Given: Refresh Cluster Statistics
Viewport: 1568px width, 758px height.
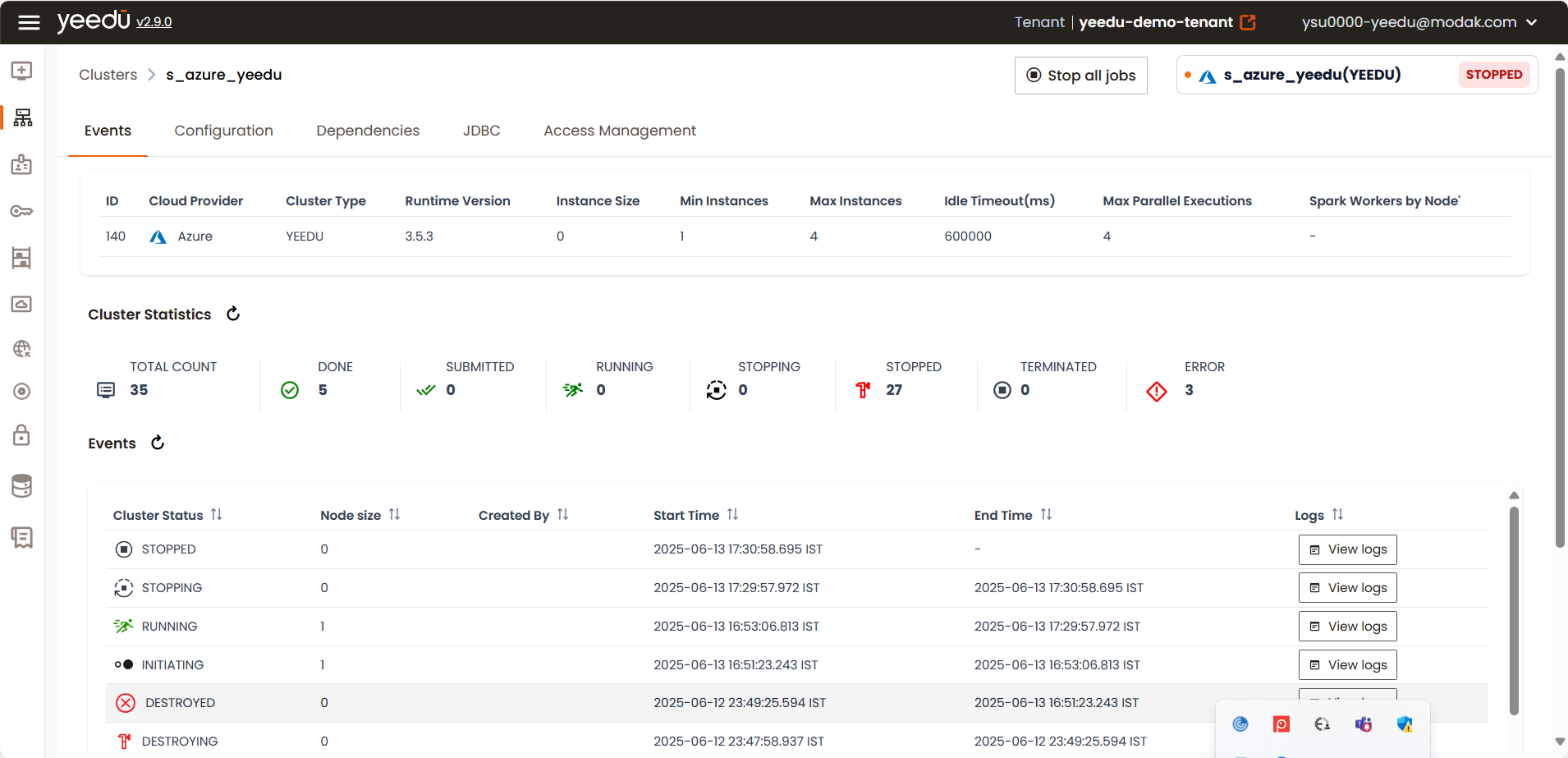Looking at the screenshot, I should click(x=233, y=314).
